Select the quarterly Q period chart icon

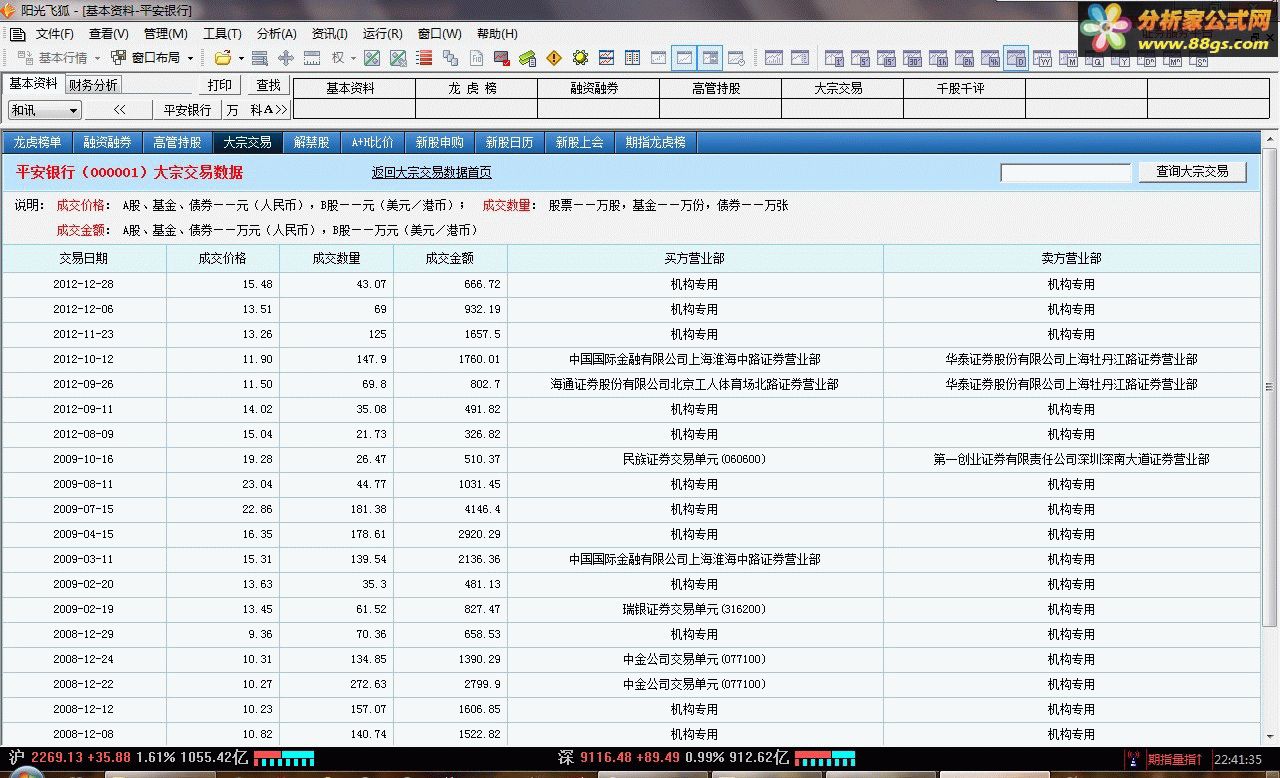point(1094,60)
